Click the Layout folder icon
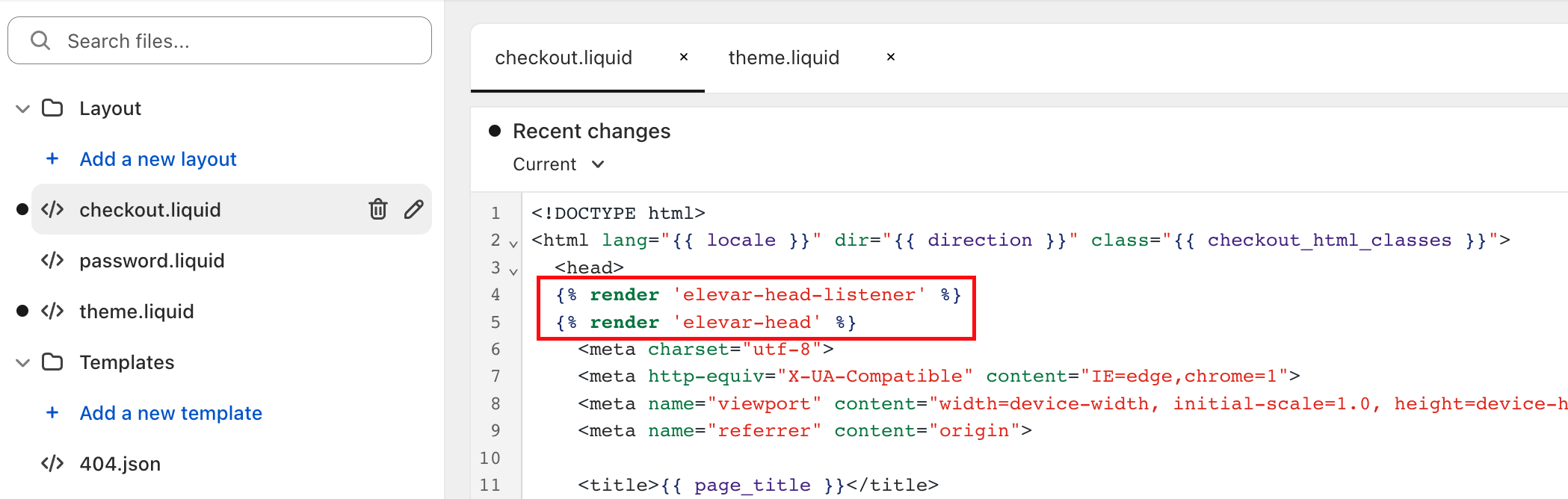 [x=52, y=108]
